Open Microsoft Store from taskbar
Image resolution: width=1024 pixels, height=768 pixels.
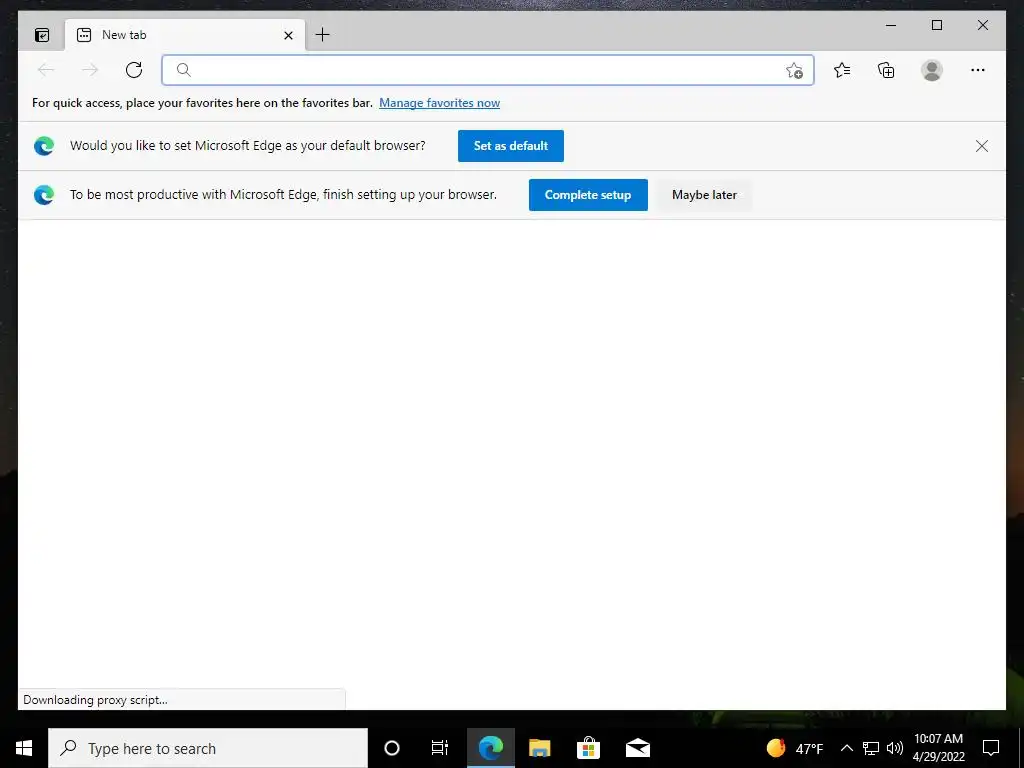click(x=588, y=748)
